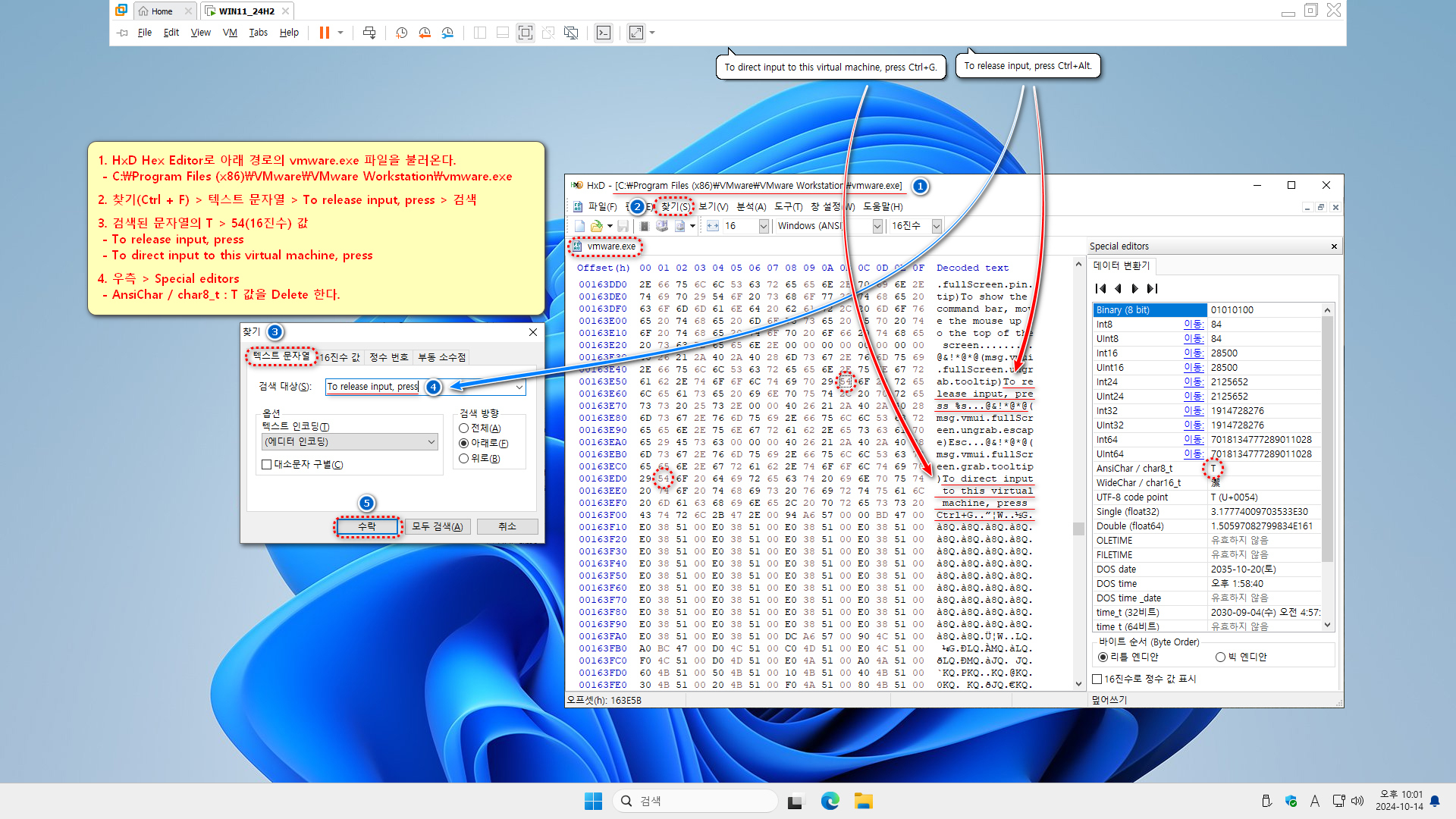Screen dimensions: 1456x819
Task: Take a snapshot using VMware clock-plus icon
Action: click(402, 33)
